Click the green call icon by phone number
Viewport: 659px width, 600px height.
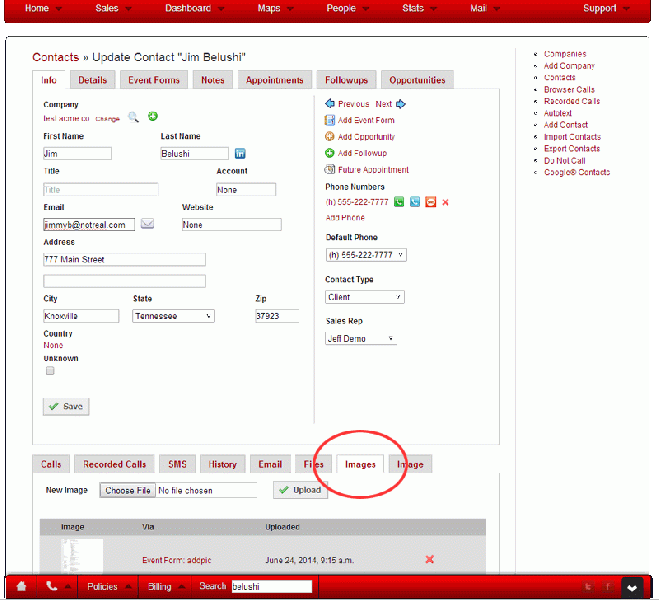click(x=399, y=202)
